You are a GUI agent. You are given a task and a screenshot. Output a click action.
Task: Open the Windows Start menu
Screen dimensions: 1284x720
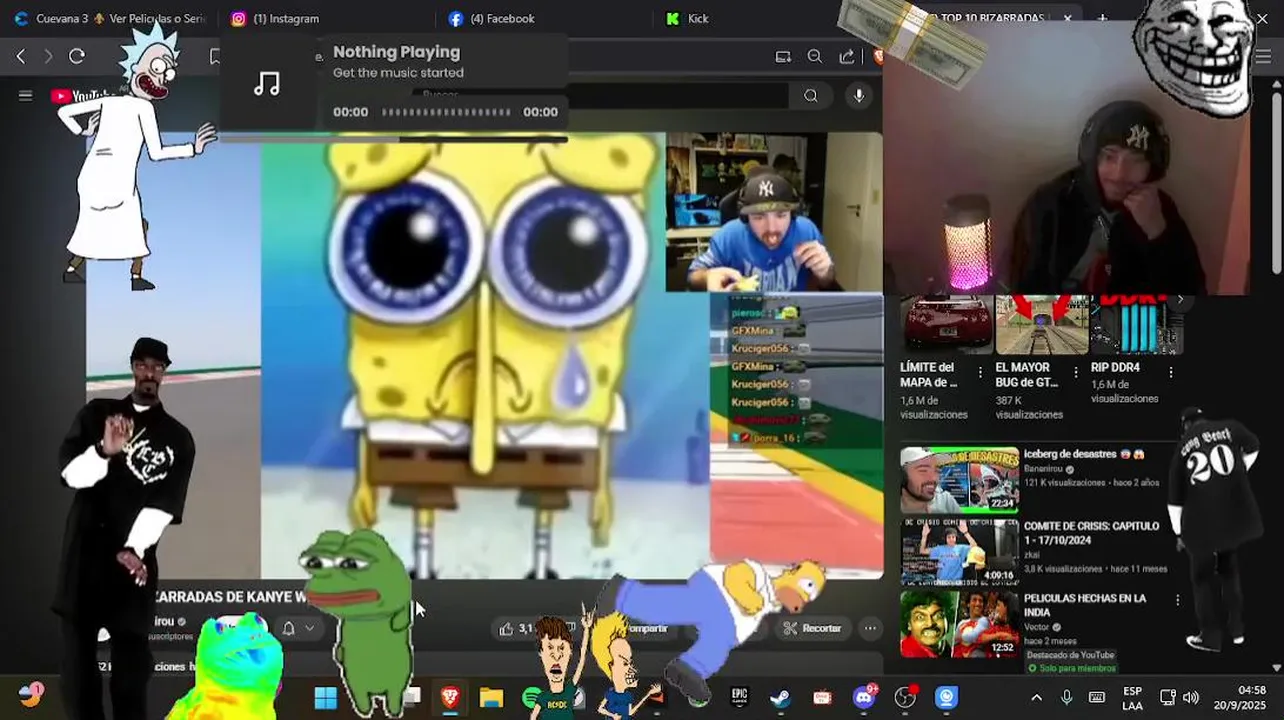(x=326, y=698)
